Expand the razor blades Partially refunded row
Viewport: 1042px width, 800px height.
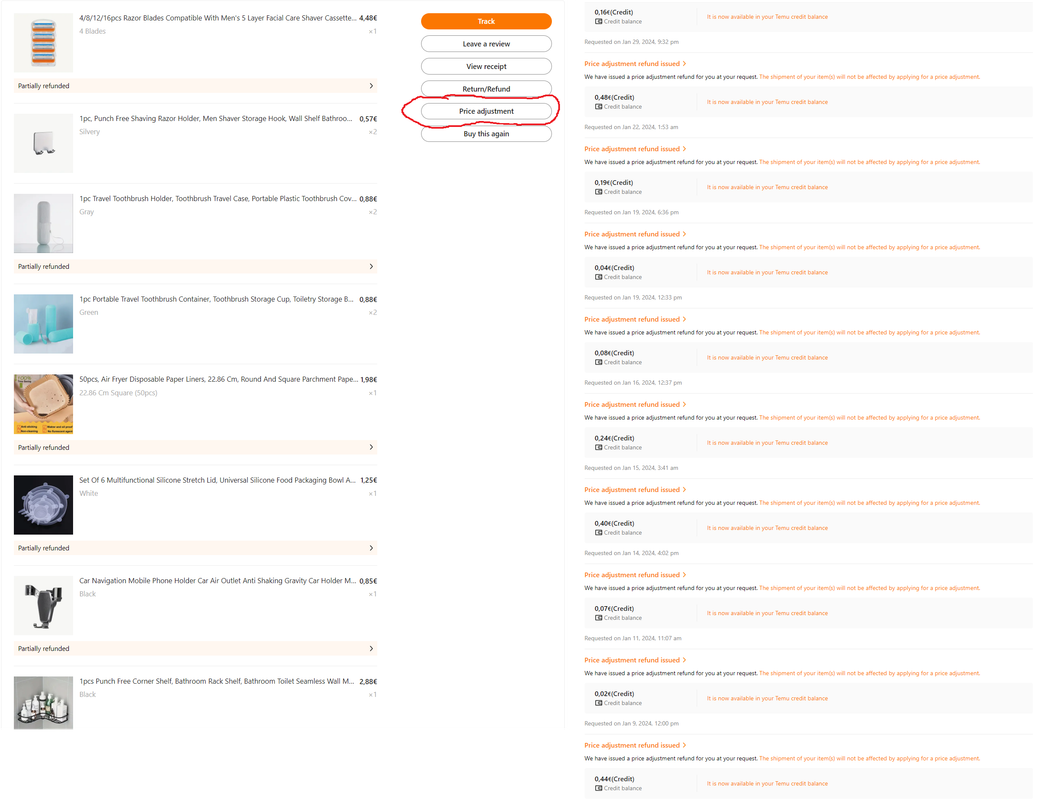tap(197, 86)
